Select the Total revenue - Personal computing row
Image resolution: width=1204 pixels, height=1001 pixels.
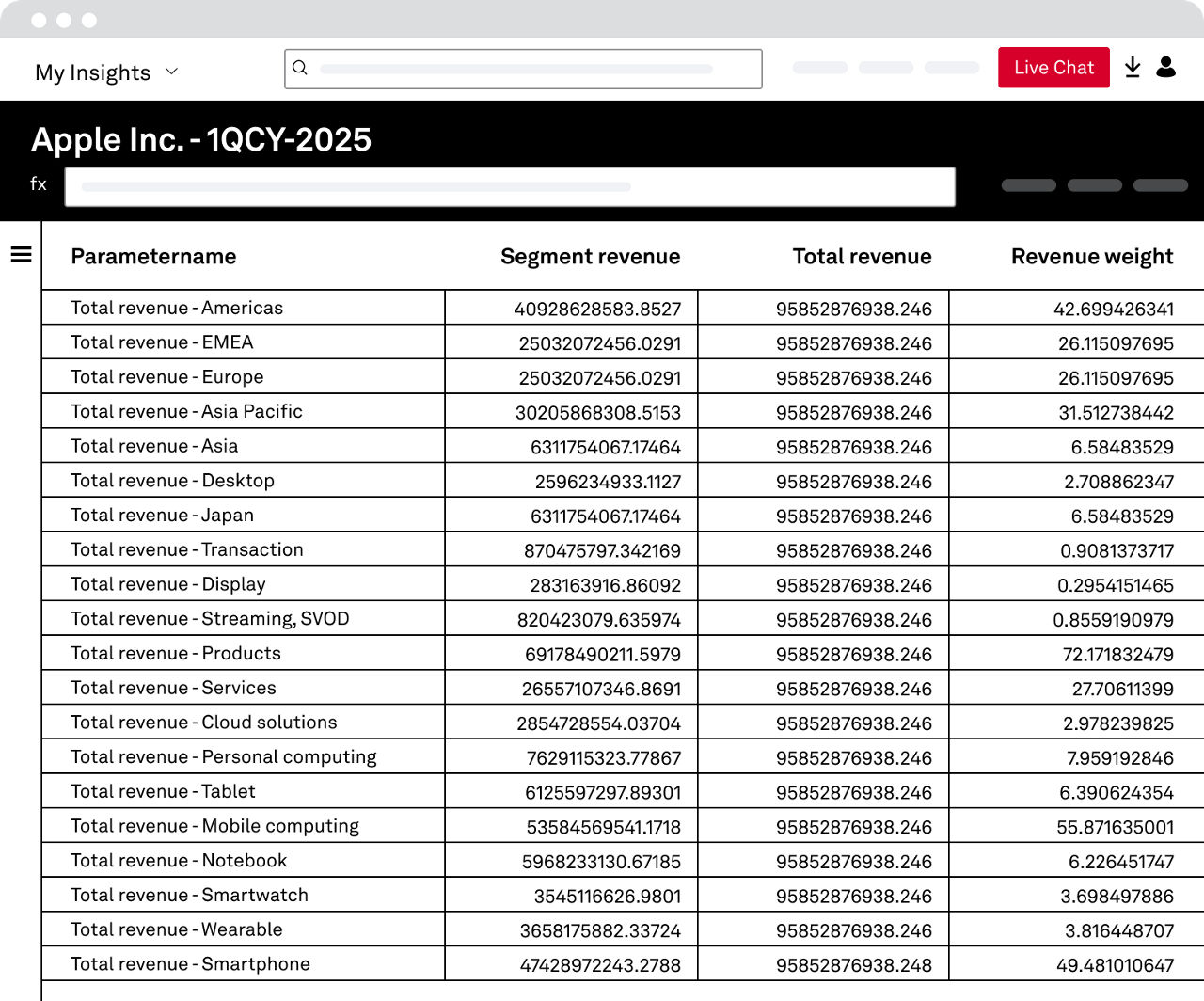pyautogui.click(x=623, y=756)
